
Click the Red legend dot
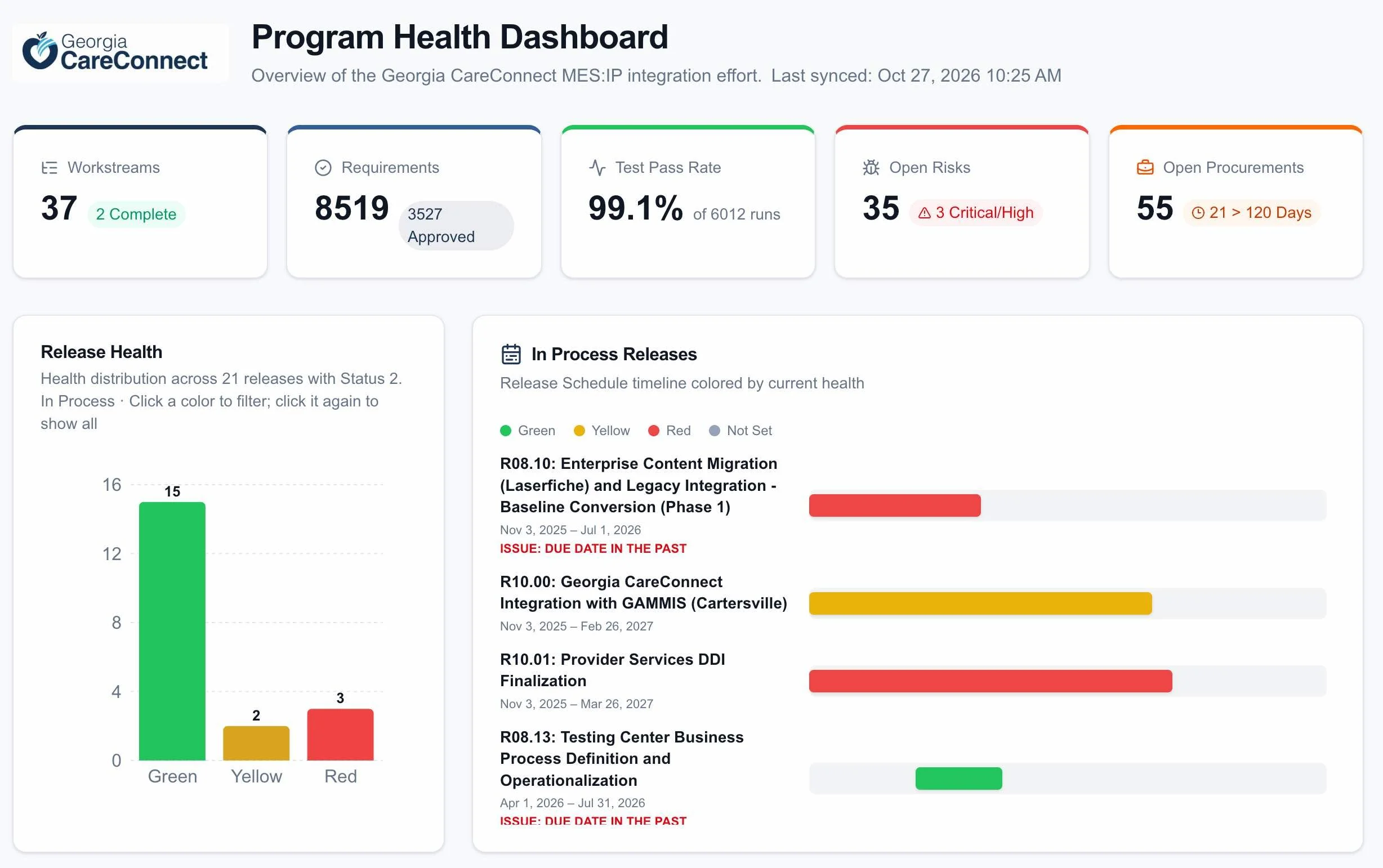[653, 431]
